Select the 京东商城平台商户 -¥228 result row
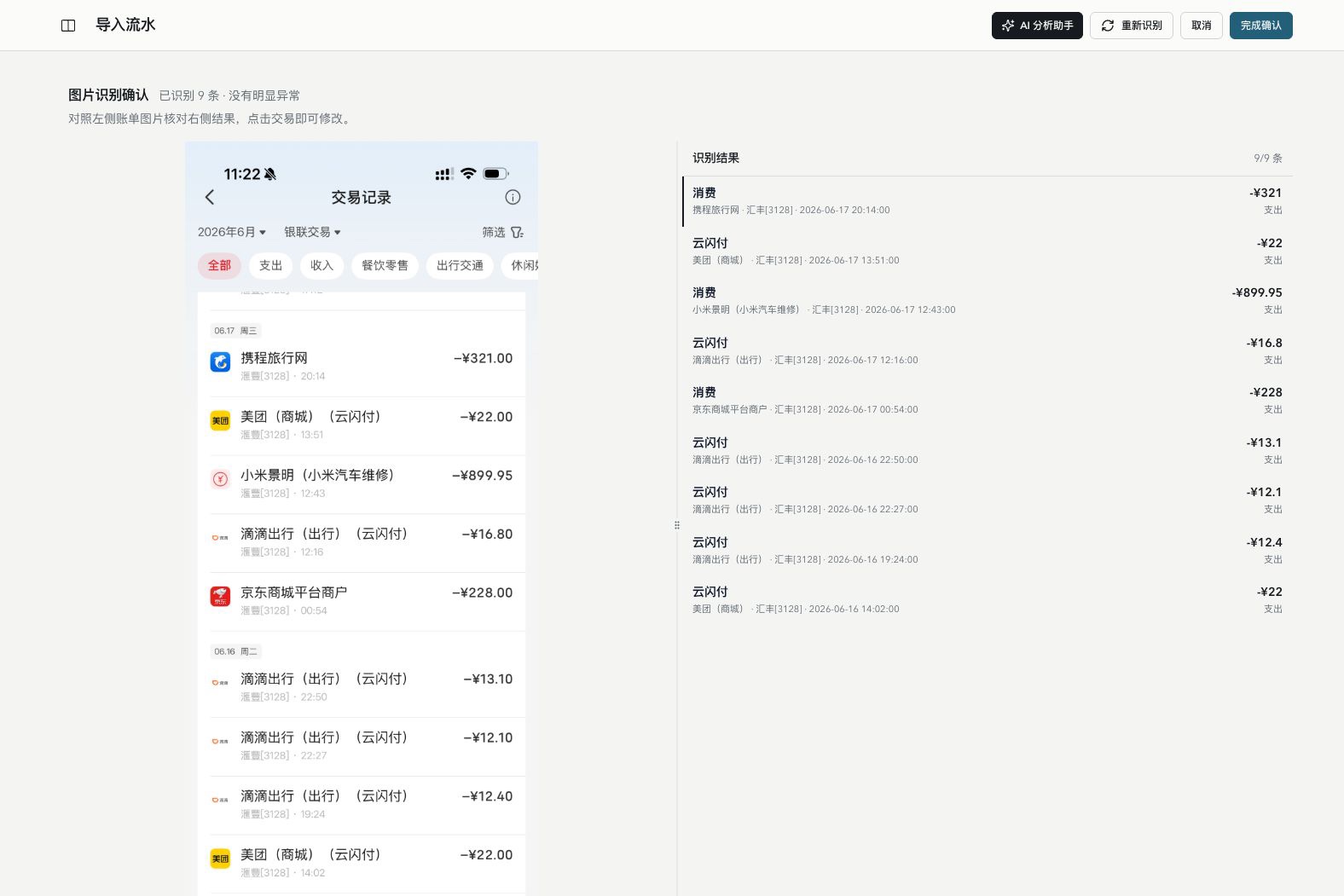This screenshot has width=1344, height=896. pos(988,400)
